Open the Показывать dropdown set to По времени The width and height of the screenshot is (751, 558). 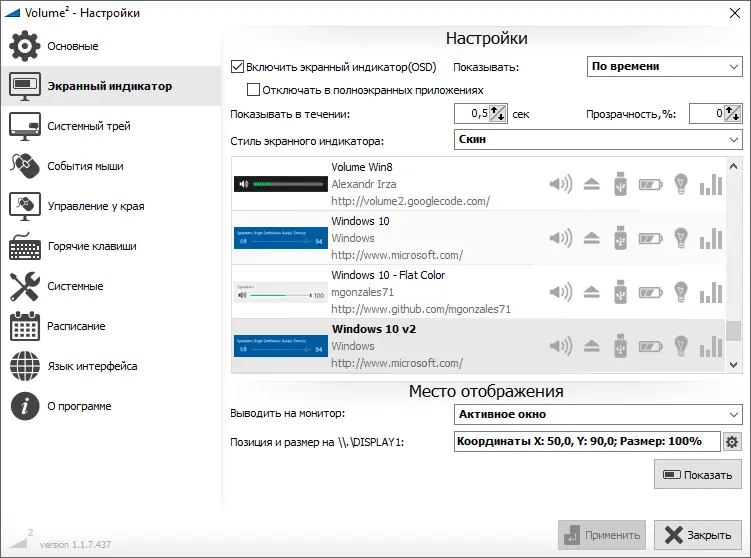[x=664, y=67]
